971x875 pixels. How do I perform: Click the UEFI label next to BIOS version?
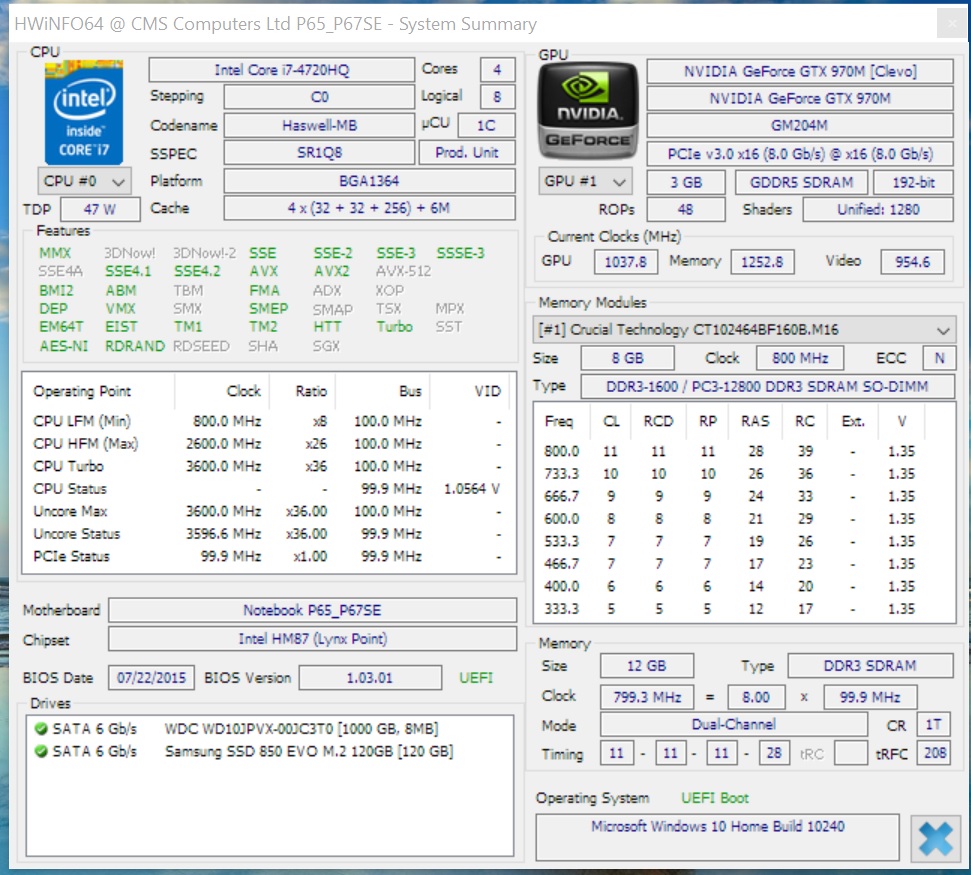476,677
